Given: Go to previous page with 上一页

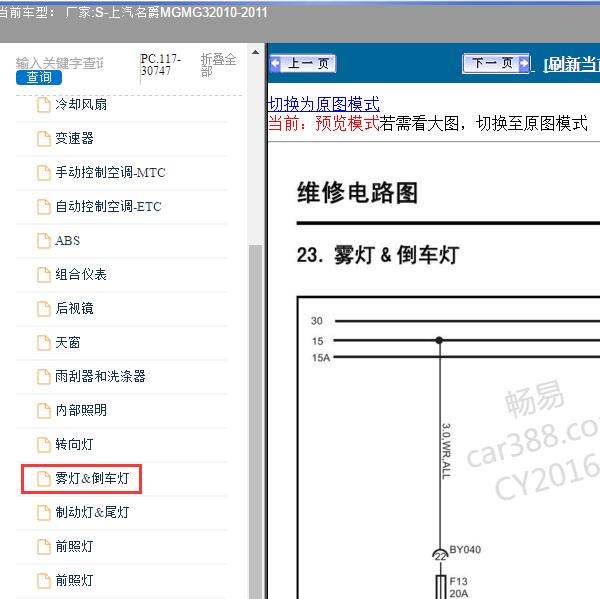Looking at the screenshot, I should [x=302, y=64].
